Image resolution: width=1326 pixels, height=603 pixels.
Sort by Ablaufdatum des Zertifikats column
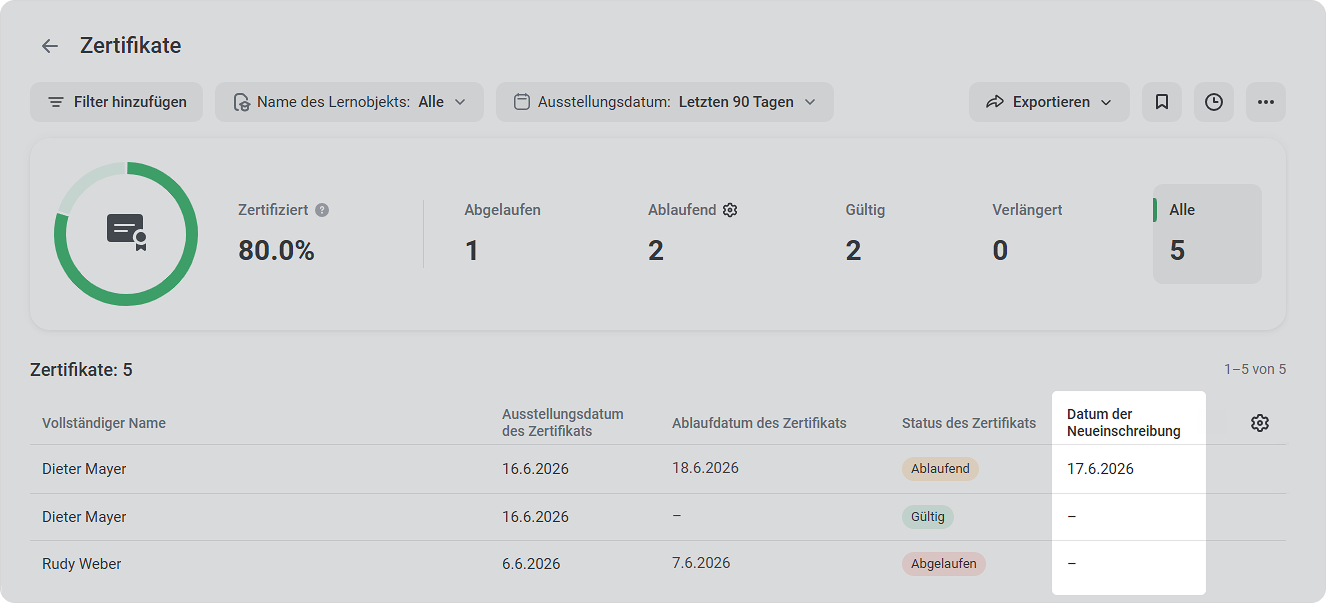coord(759,423)
